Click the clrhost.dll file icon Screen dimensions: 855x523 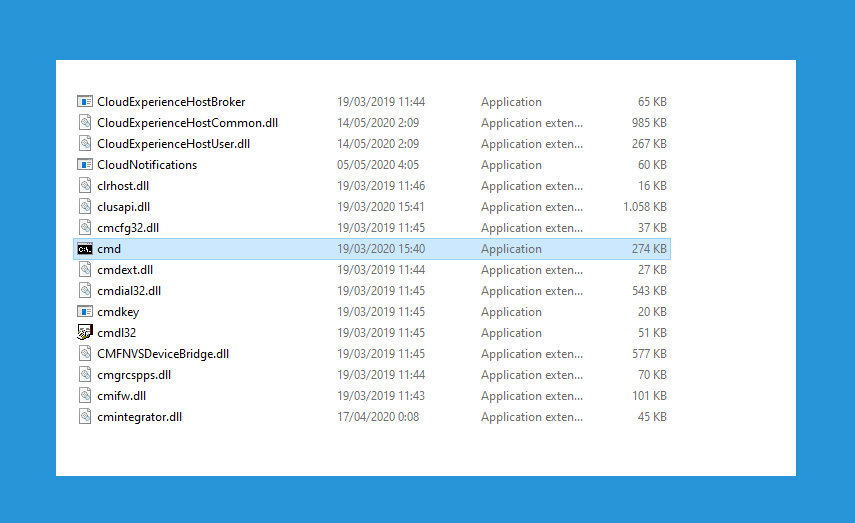[85, 185]
